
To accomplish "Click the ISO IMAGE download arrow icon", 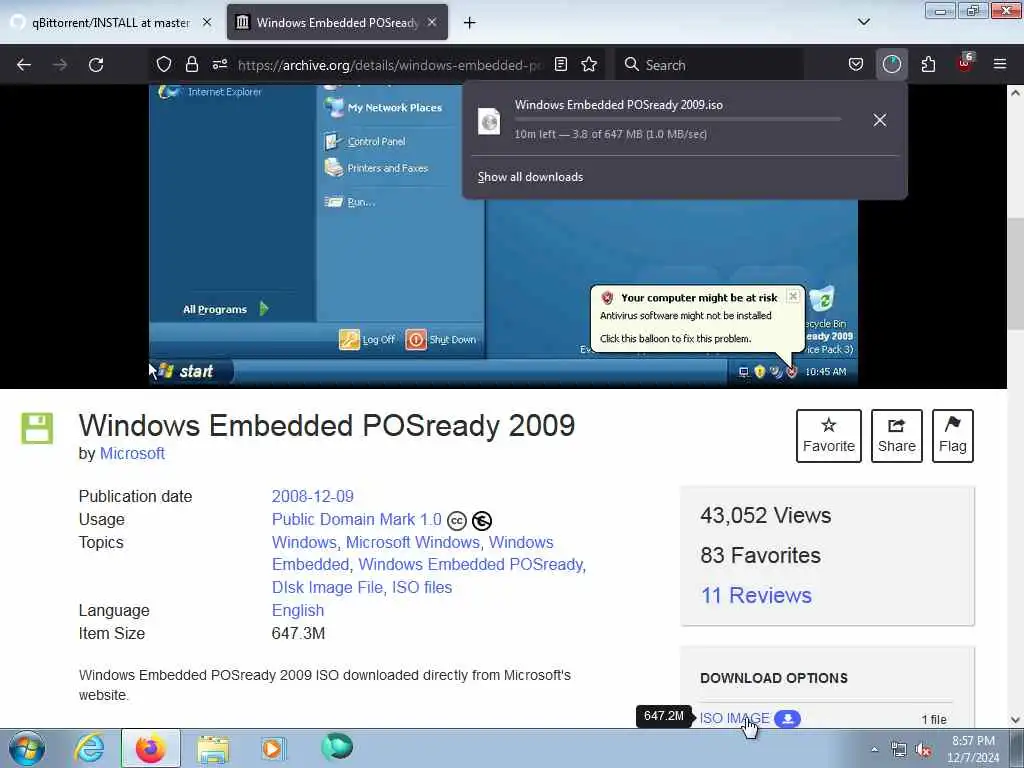I will click(788, 718).
